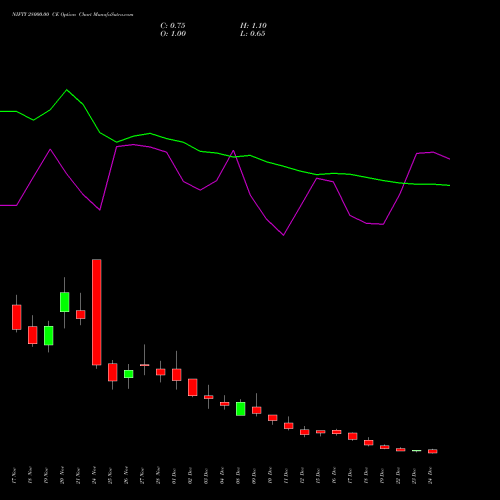The width and height of the screenshot is (500, 500).
Task: Click the green indicator line's highest peak
Action: tap(67, 90)
